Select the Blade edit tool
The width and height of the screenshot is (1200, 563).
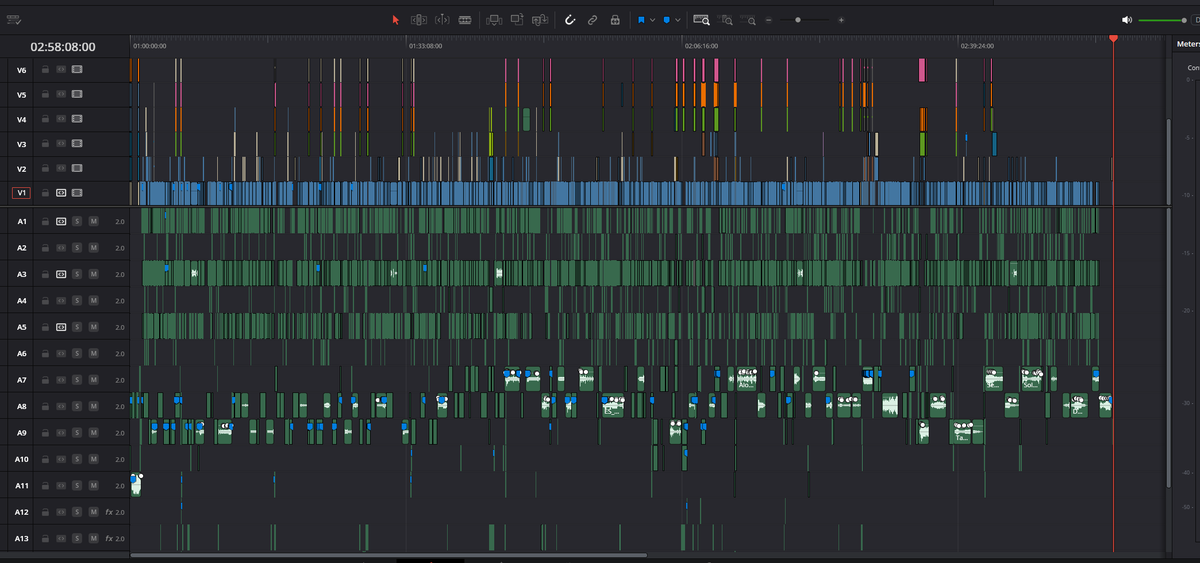click(465, 19)
